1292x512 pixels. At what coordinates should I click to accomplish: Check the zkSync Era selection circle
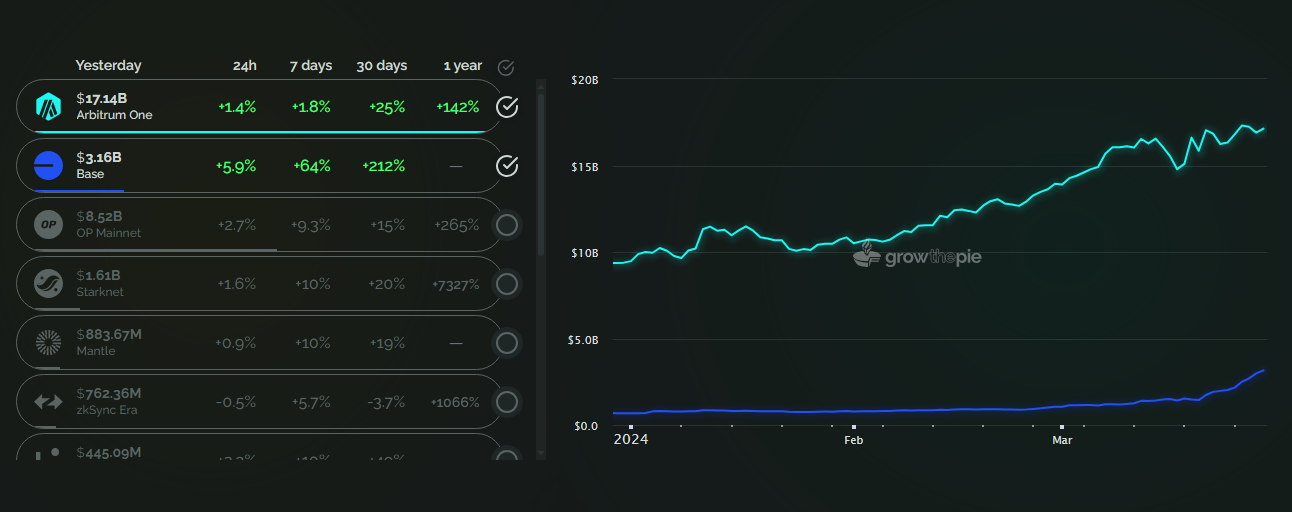(x=507, y=402)
